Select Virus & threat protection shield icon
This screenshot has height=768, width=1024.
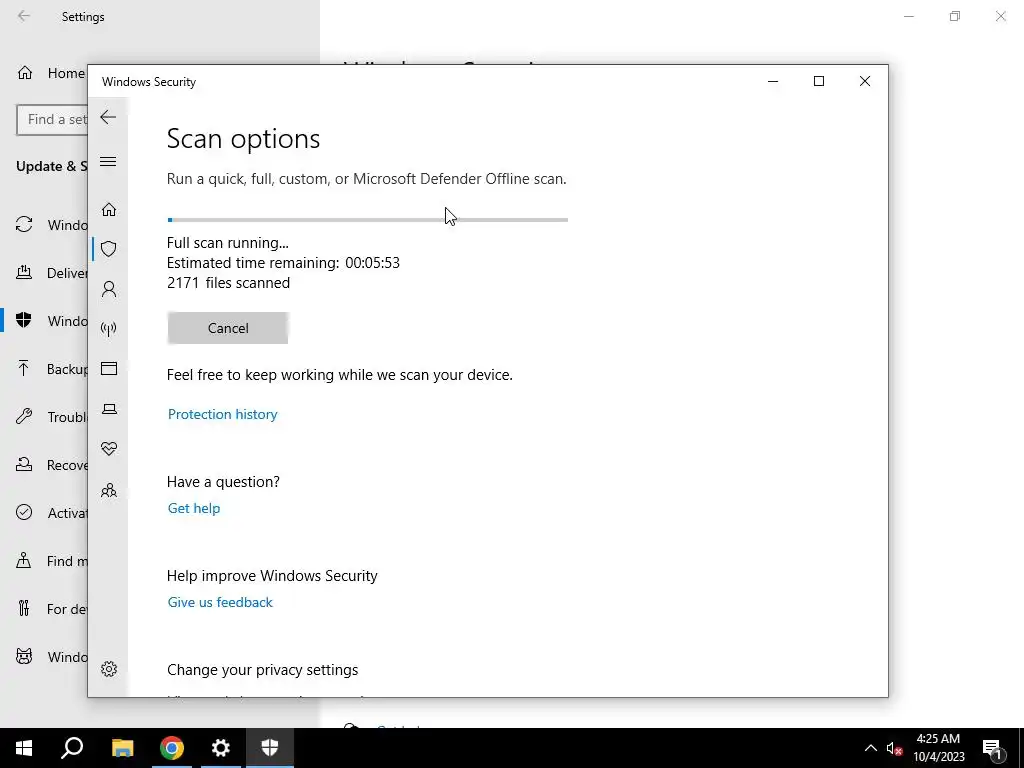pos(109,249)
